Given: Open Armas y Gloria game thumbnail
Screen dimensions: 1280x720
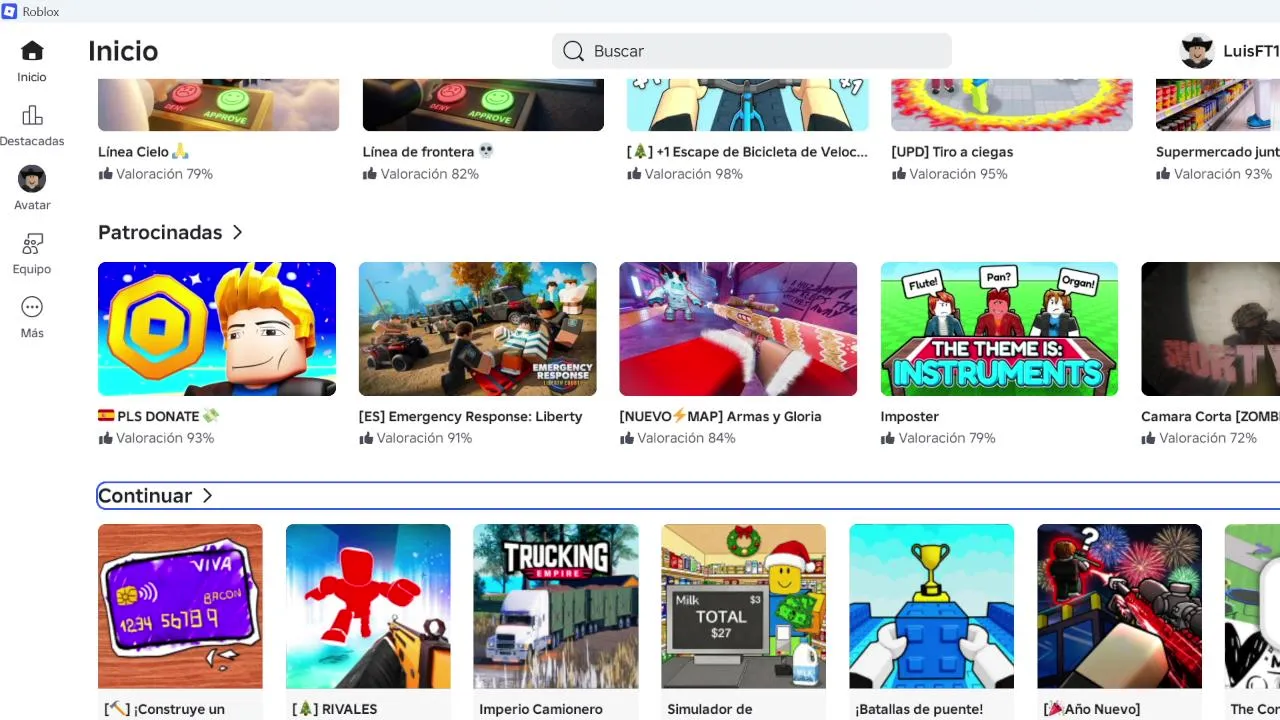Looking at the screenshot, I should point(738,329).
